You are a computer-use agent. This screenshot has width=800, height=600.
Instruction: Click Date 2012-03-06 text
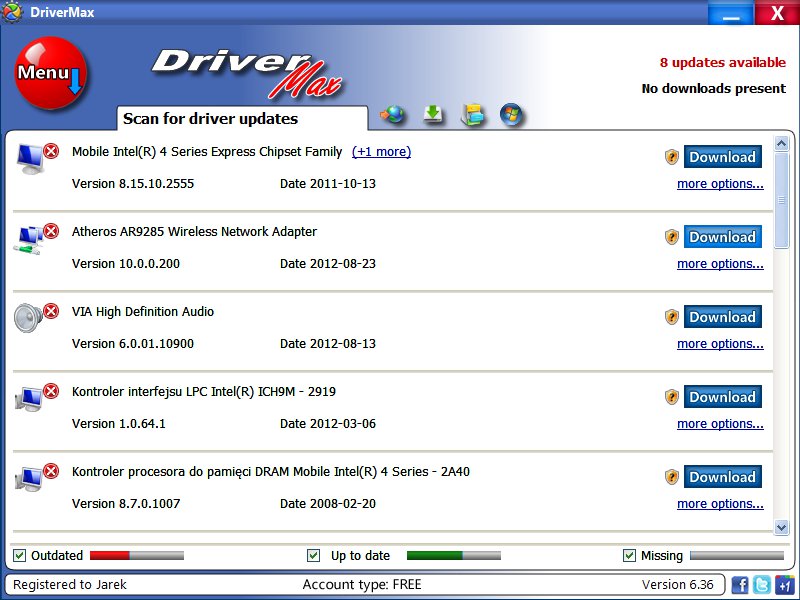(x=328, y=424)
